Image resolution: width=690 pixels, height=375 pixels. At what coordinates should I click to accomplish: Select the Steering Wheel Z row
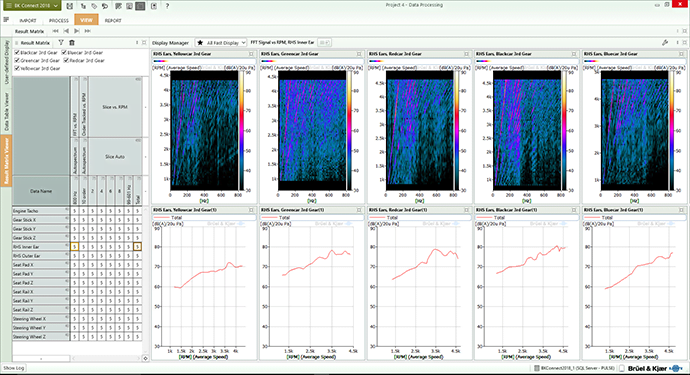coord(40,337)
